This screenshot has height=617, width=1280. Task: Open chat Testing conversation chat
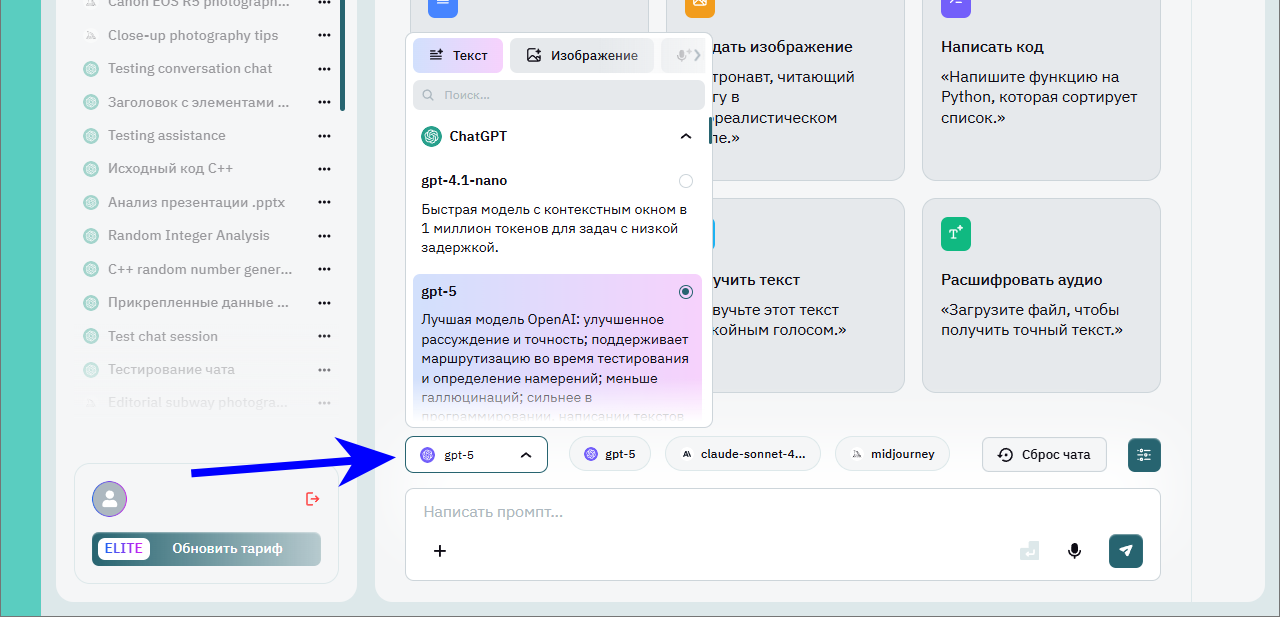(190, 69)
